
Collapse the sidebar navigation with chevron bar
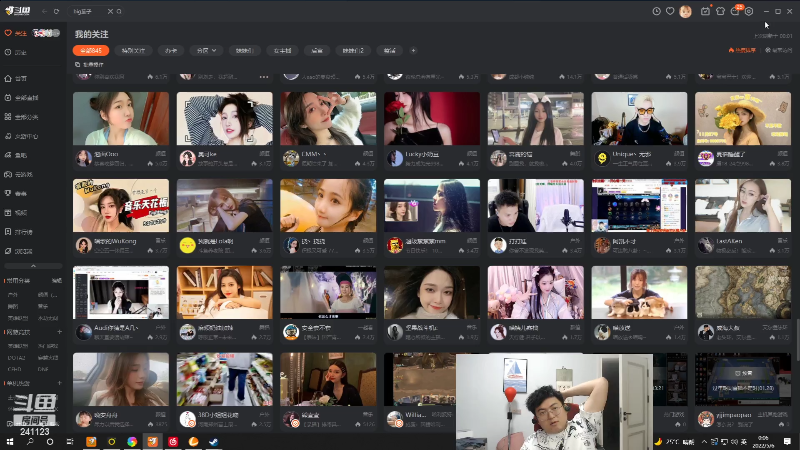(x=33, y=266)
